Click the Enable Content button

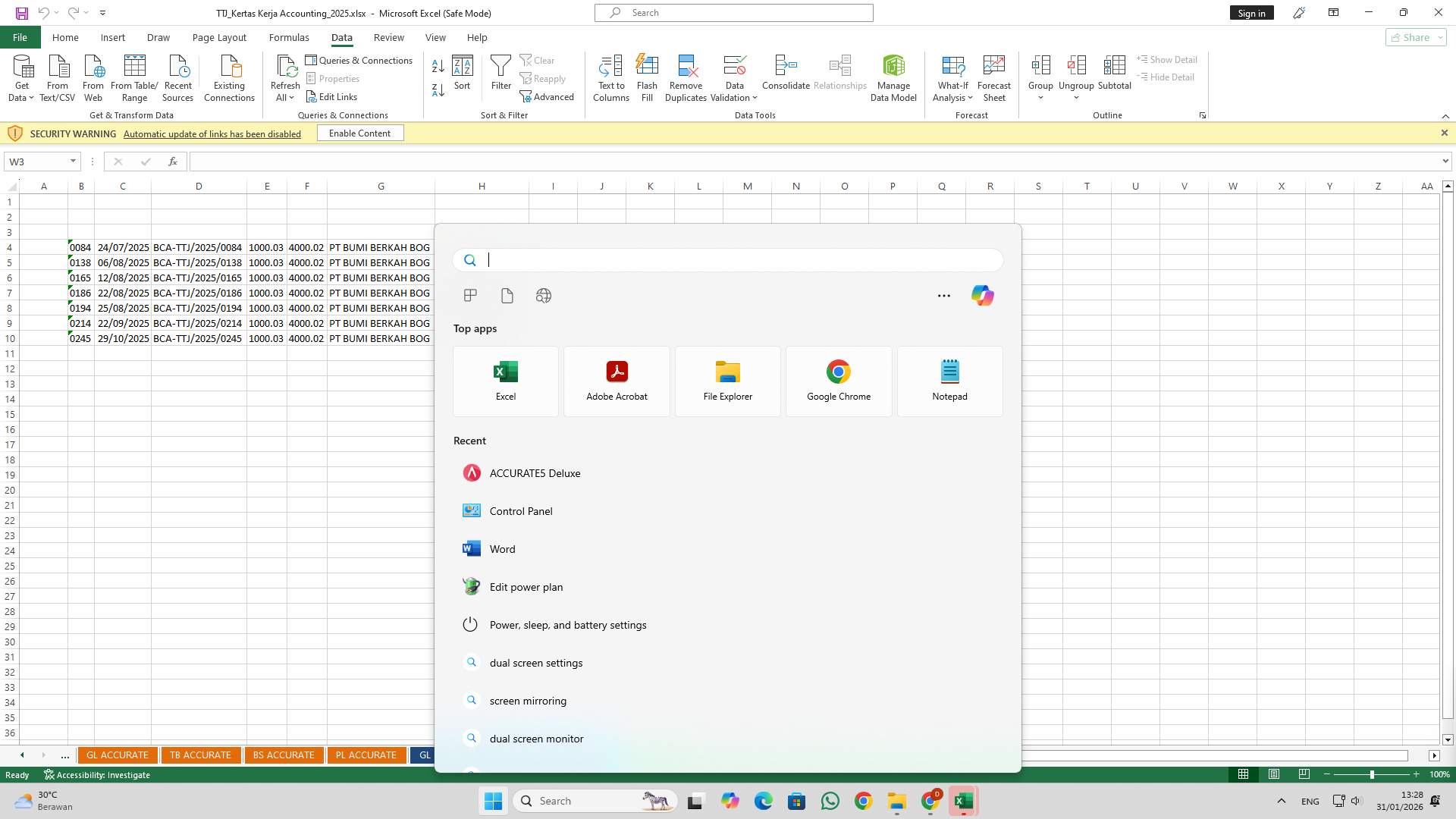(359, 133)
